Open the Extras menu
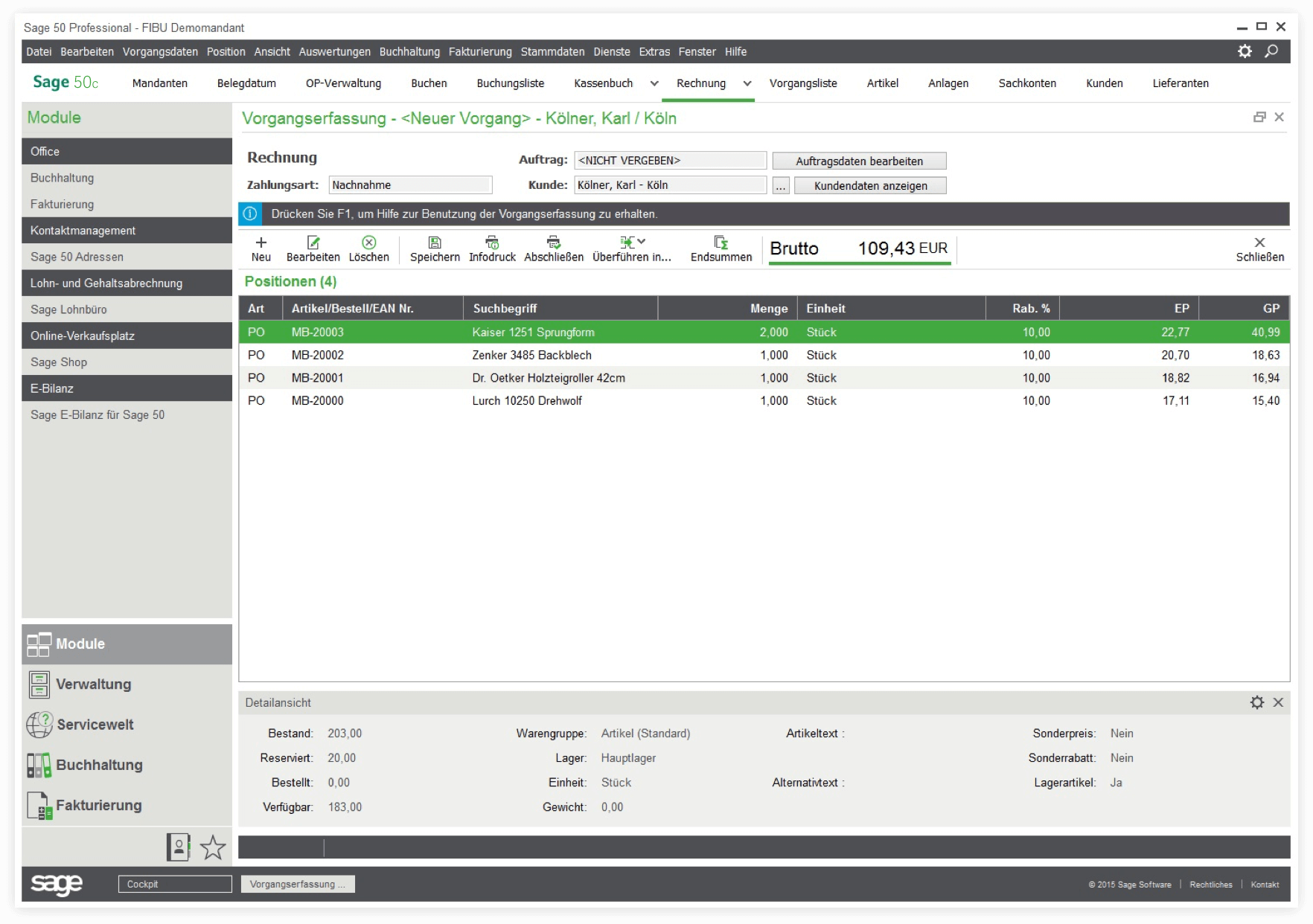1313x924 pixels. (x=654, y=51)
